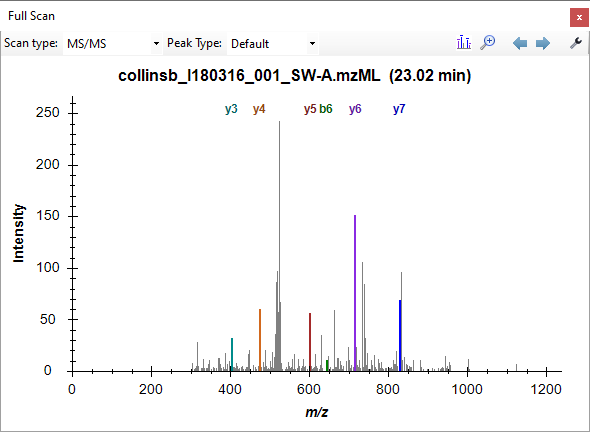Open the Scan type dropdown arrow
Screen dimensions: 590x432
[157, 44]
